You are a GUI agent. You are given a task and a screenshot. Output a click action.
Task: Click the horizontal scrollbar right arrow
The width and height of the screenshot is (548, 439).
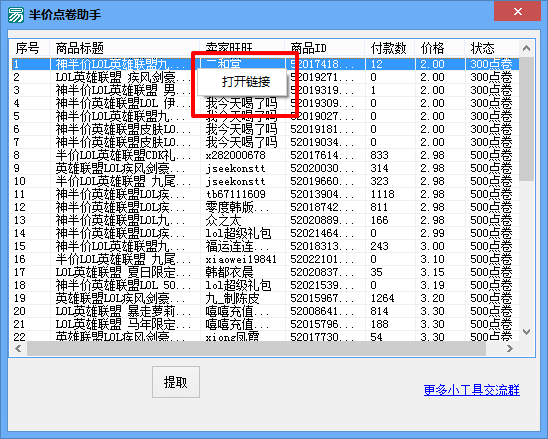[x=510, y=348]
